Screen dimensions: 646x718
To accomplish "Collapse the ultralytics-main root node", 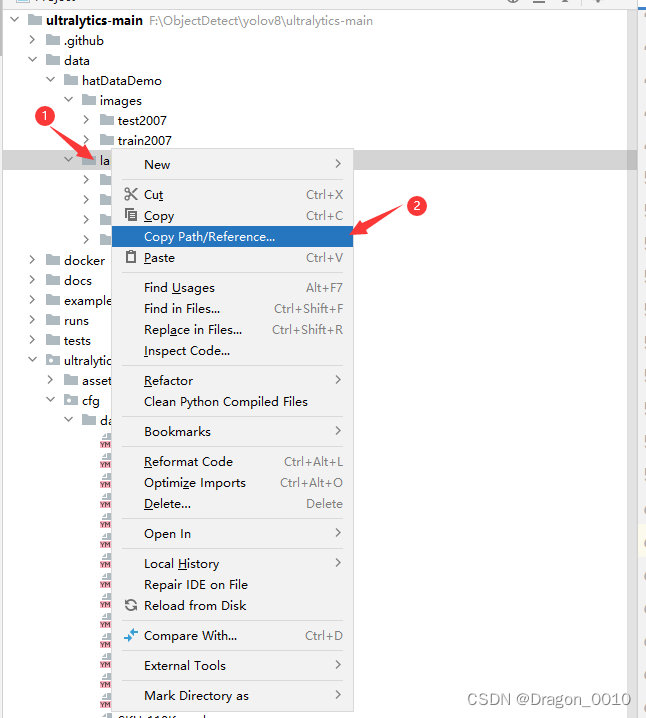I will coord(15,20).
